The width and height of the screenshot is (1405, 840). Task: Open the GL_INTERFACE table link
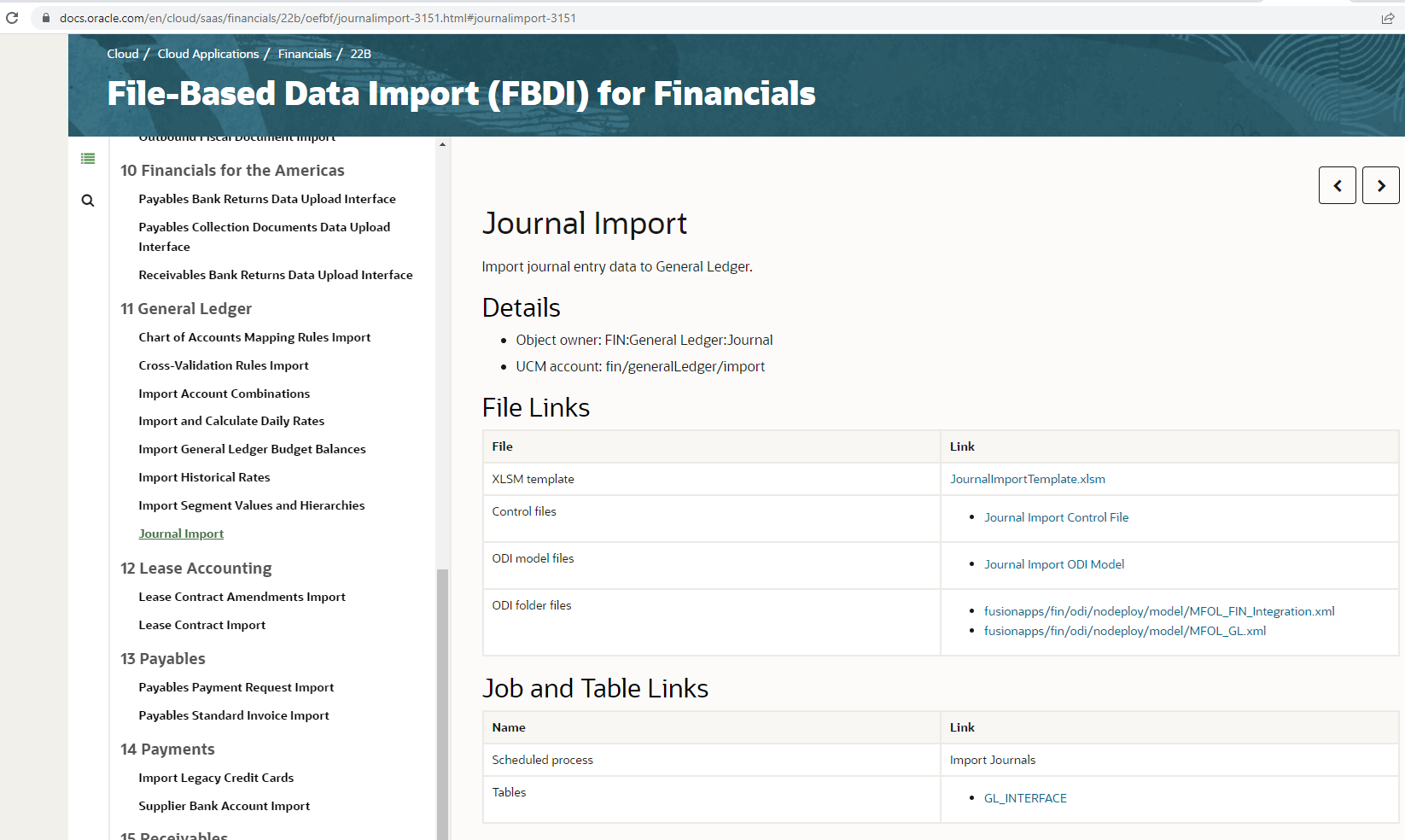coord(1025,798)
